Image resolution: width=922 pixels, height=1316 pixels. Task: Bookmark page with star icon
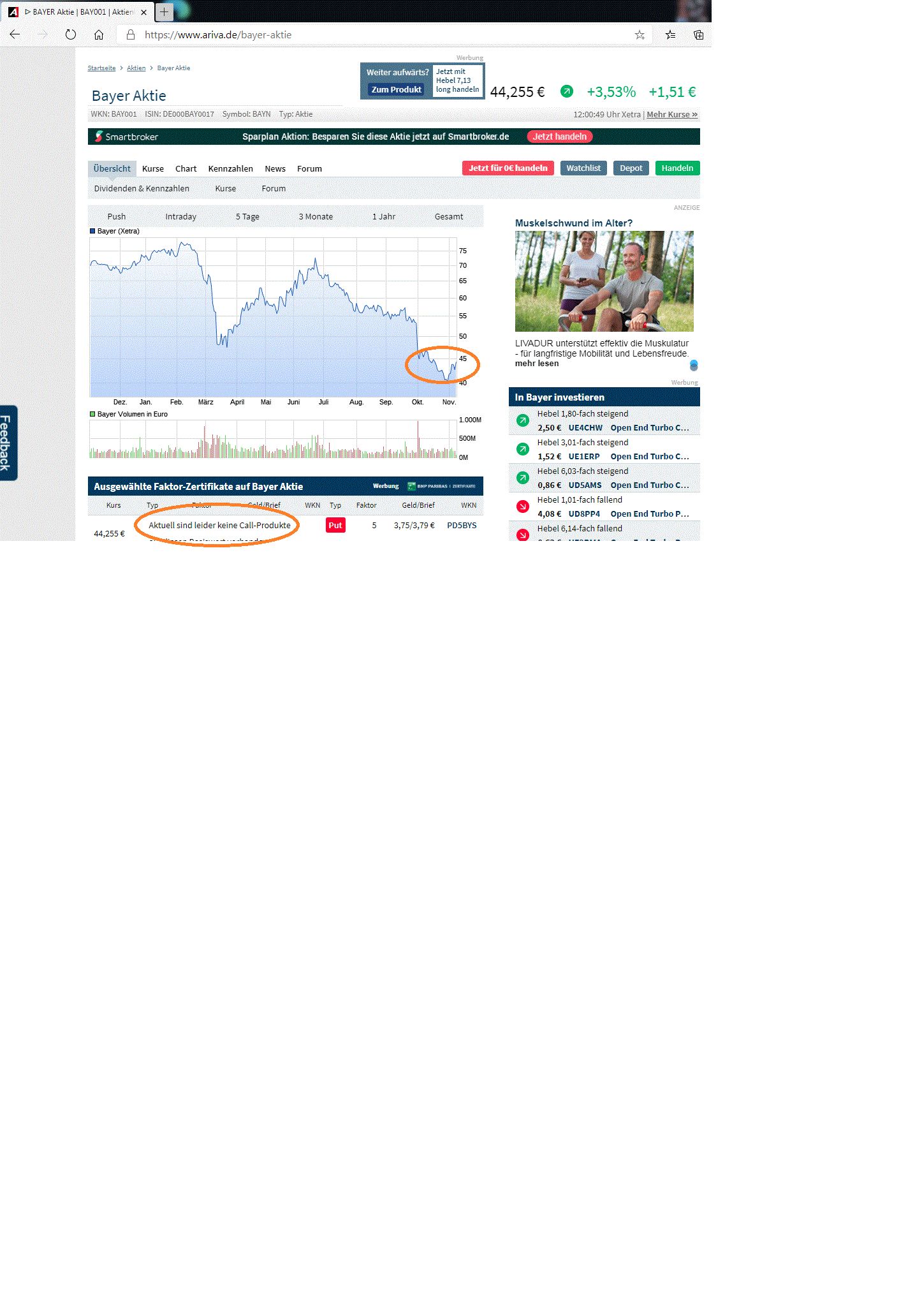640,34
